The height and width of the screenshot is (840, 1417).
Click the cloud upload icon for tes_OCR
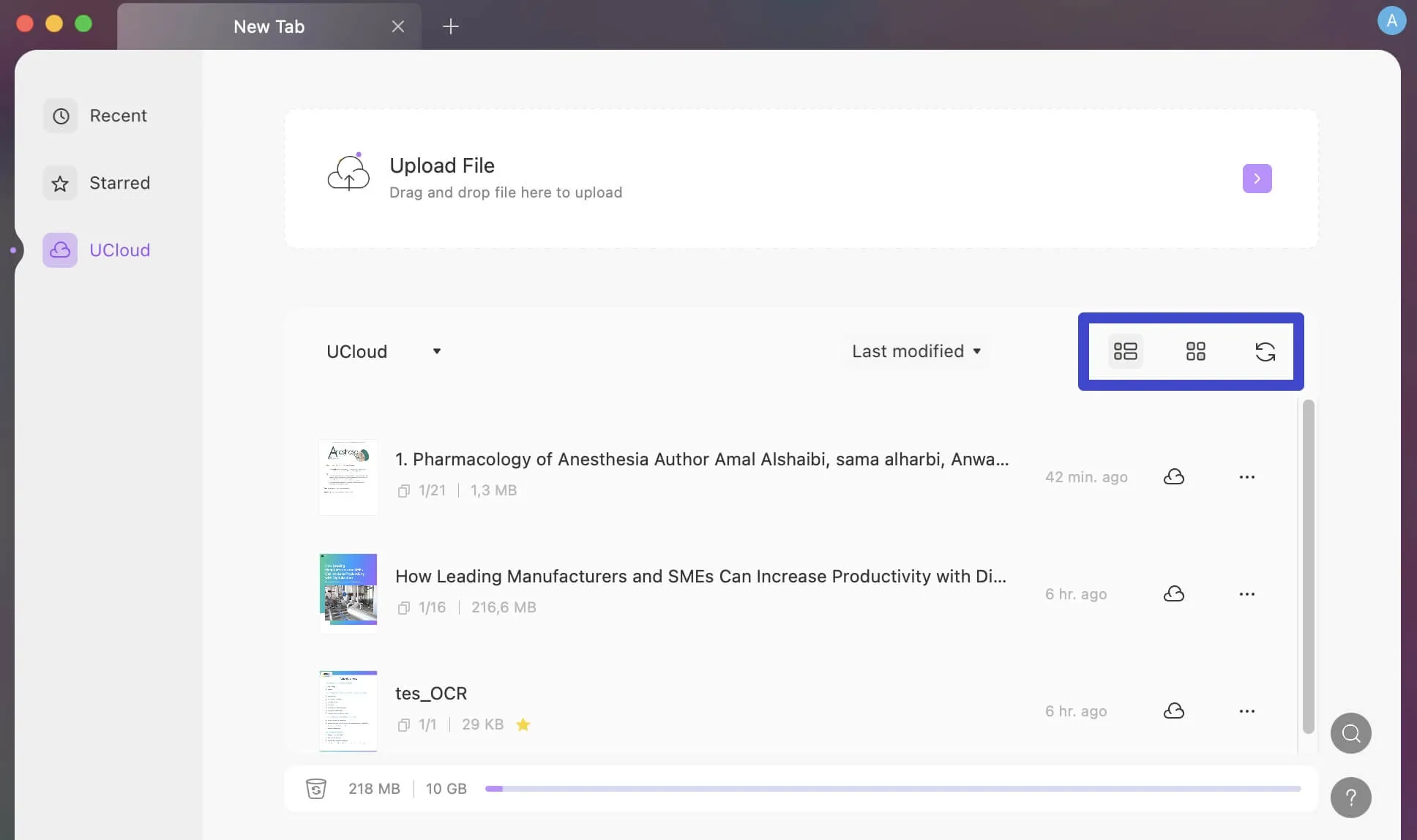pos(1173,711)
